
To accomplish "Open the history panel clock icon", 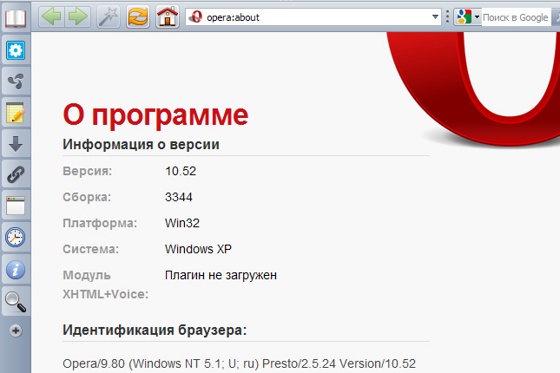I will pyautogui.click(x=15, y=237).
